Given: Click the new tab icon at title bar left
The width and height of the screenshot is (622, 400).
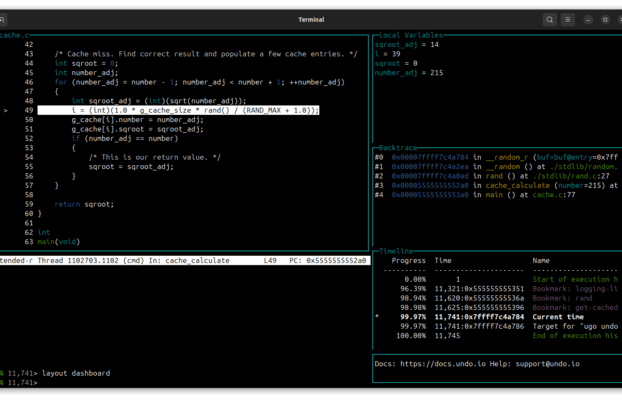Looking at the screenshot, I should (x=2, y=19).
